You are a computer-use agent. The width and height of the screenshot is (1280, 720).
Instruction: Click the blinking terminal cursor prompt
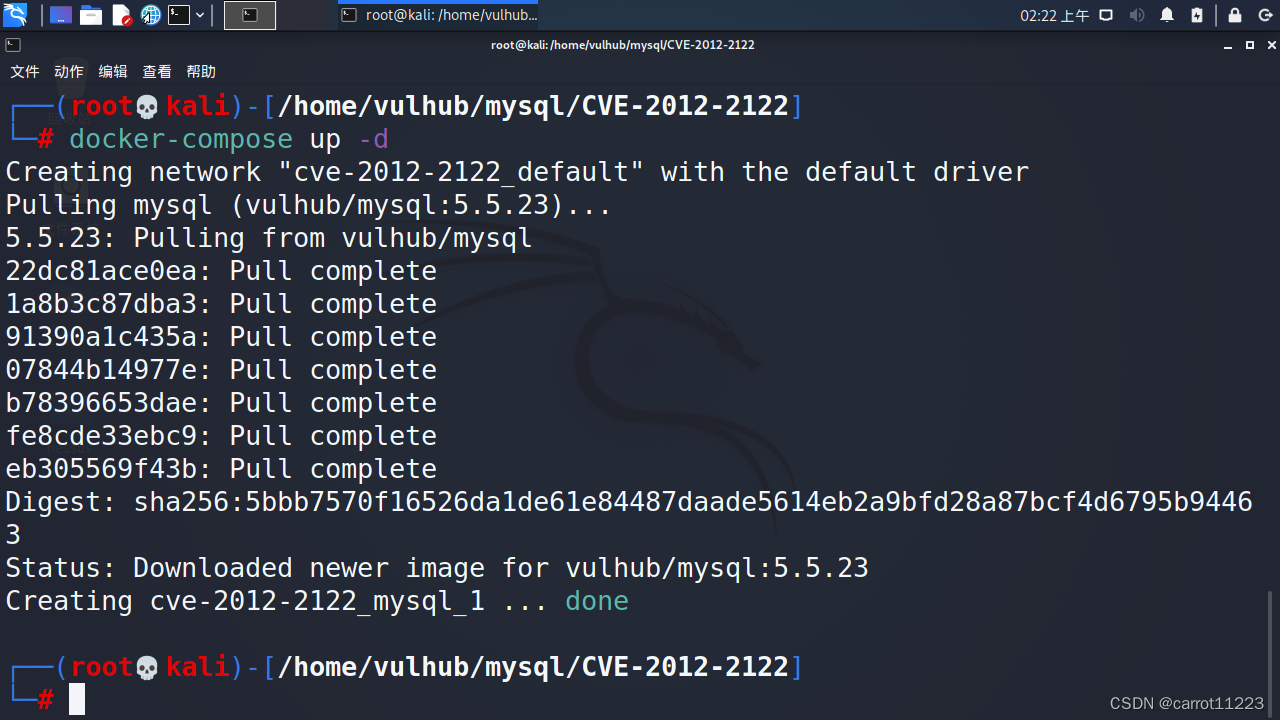pyautogui.click(x=77, y=699)
